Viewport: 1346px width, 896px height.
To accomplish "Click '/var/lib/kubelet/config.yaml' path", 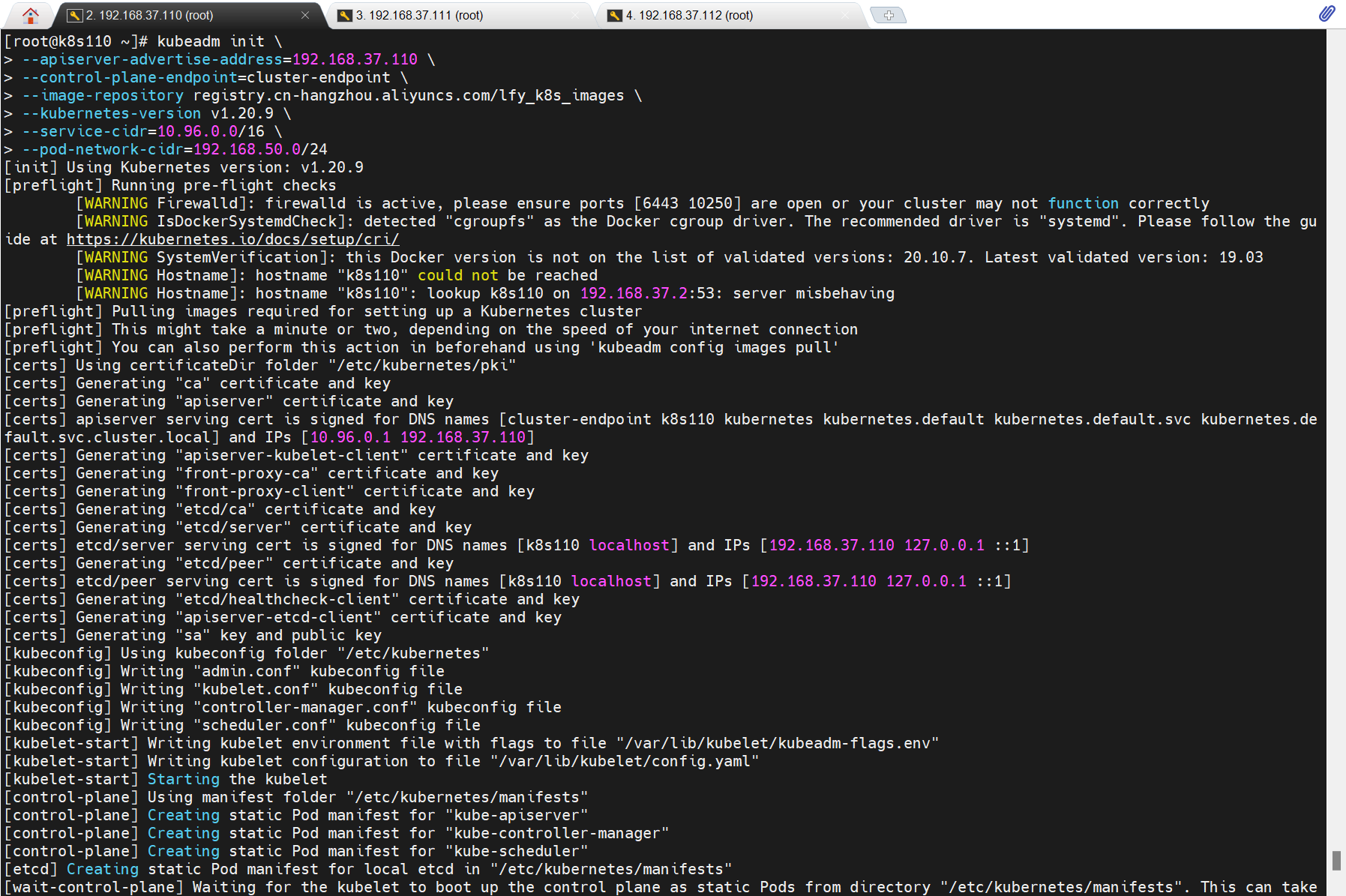I will (625, 761).
